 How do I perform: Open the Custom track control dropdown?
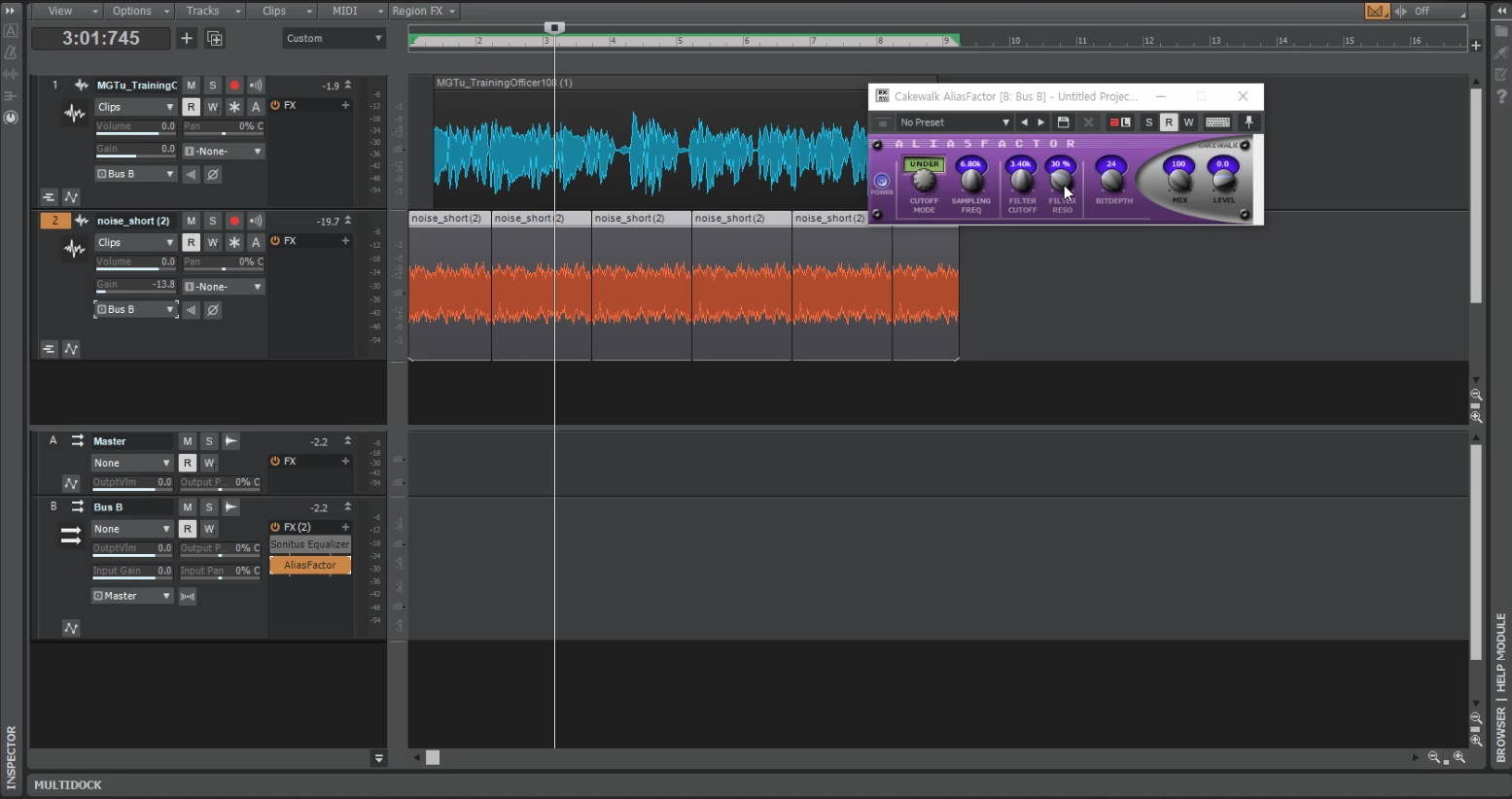pos(334,39)
